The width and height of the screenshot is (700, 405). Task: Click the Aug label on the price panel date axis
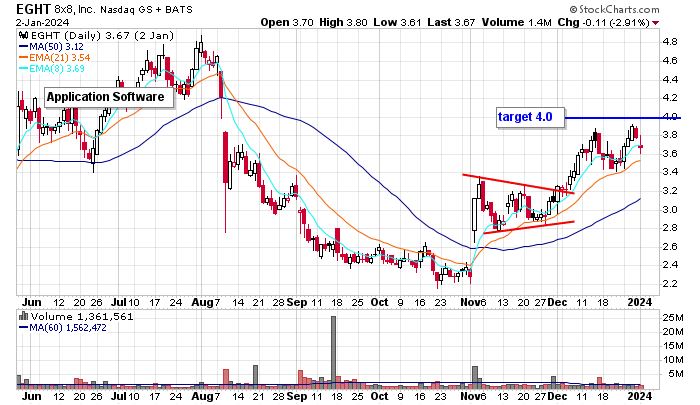tap(201, 302)
